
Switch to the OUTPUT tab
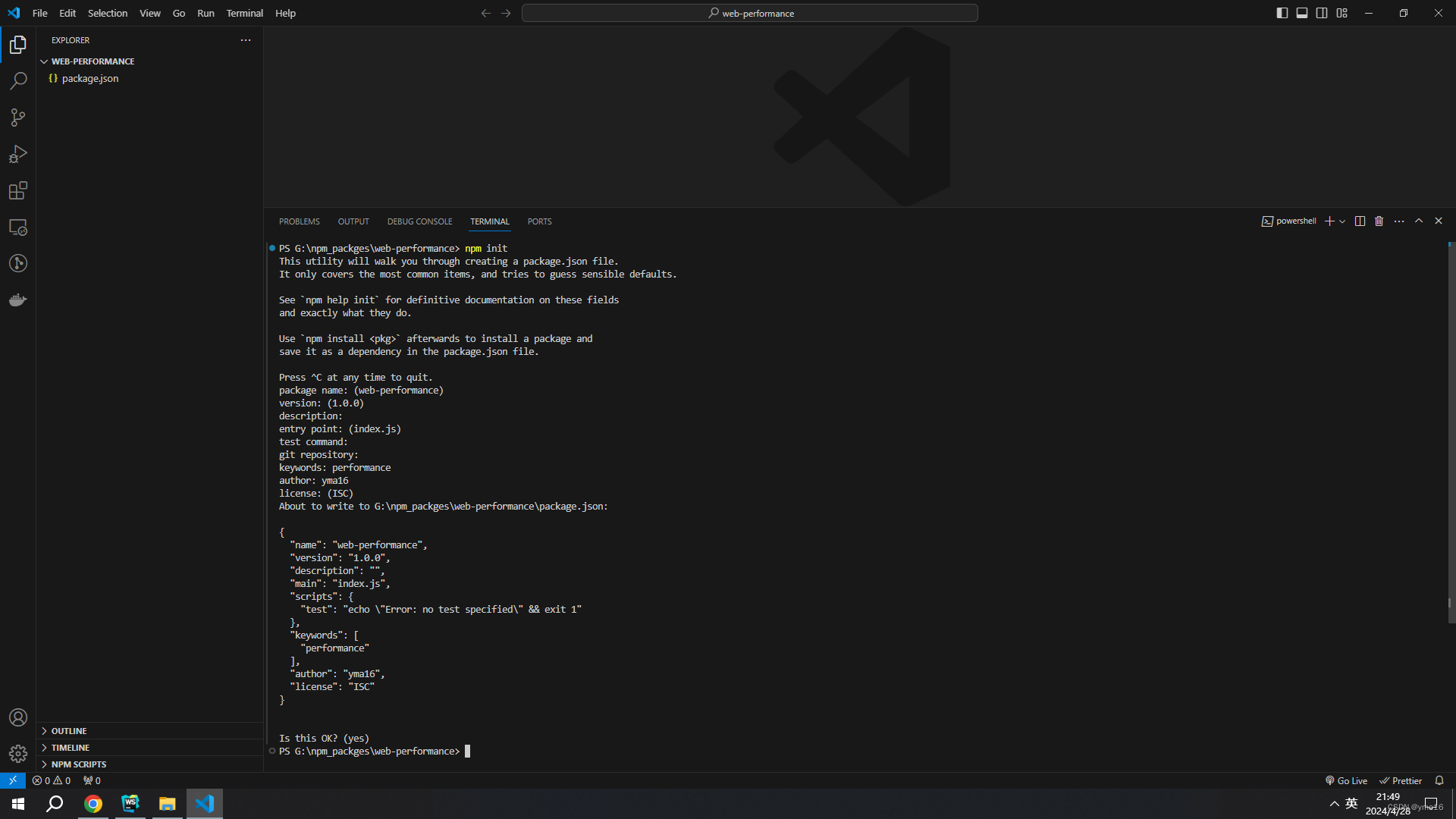tap(353, 221)
